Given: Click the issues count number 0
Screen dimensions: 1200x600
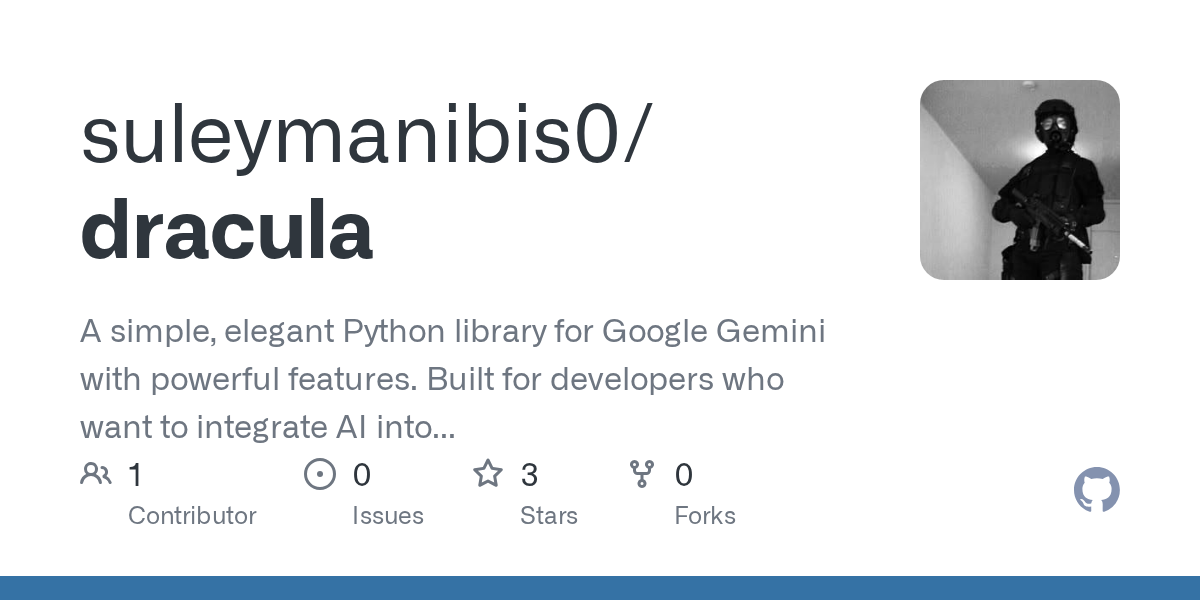Looking at the screenshot, I should (x=362, y=475).
